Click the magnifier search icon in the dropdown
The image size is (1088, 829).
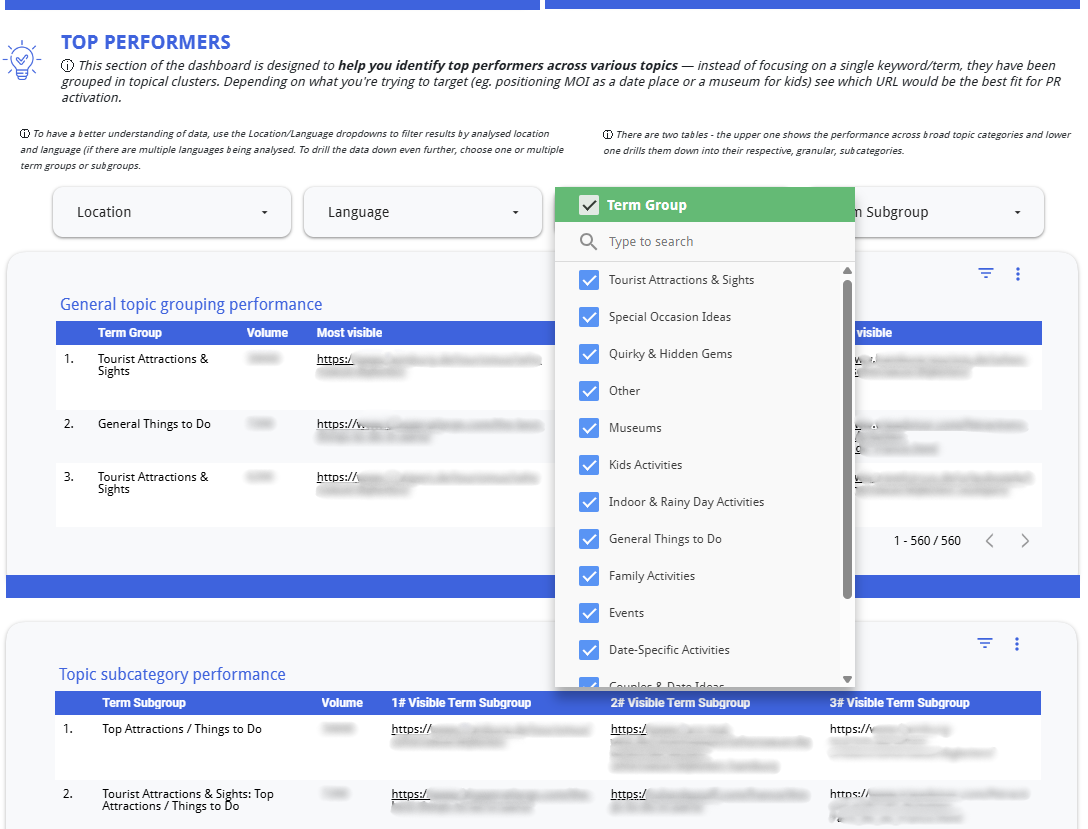[589, 241]
